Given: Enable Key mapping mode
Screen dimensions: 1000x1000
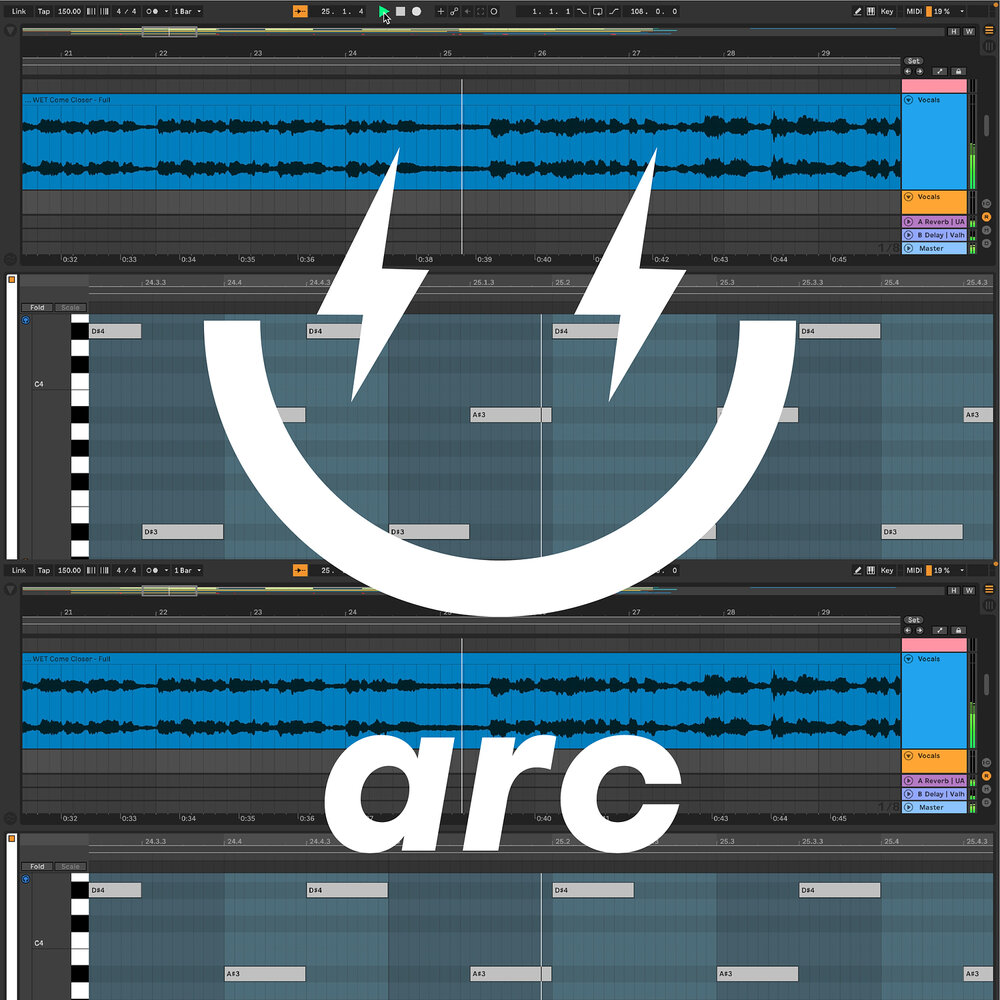Looking at the screenshot, I should (885, 11).
